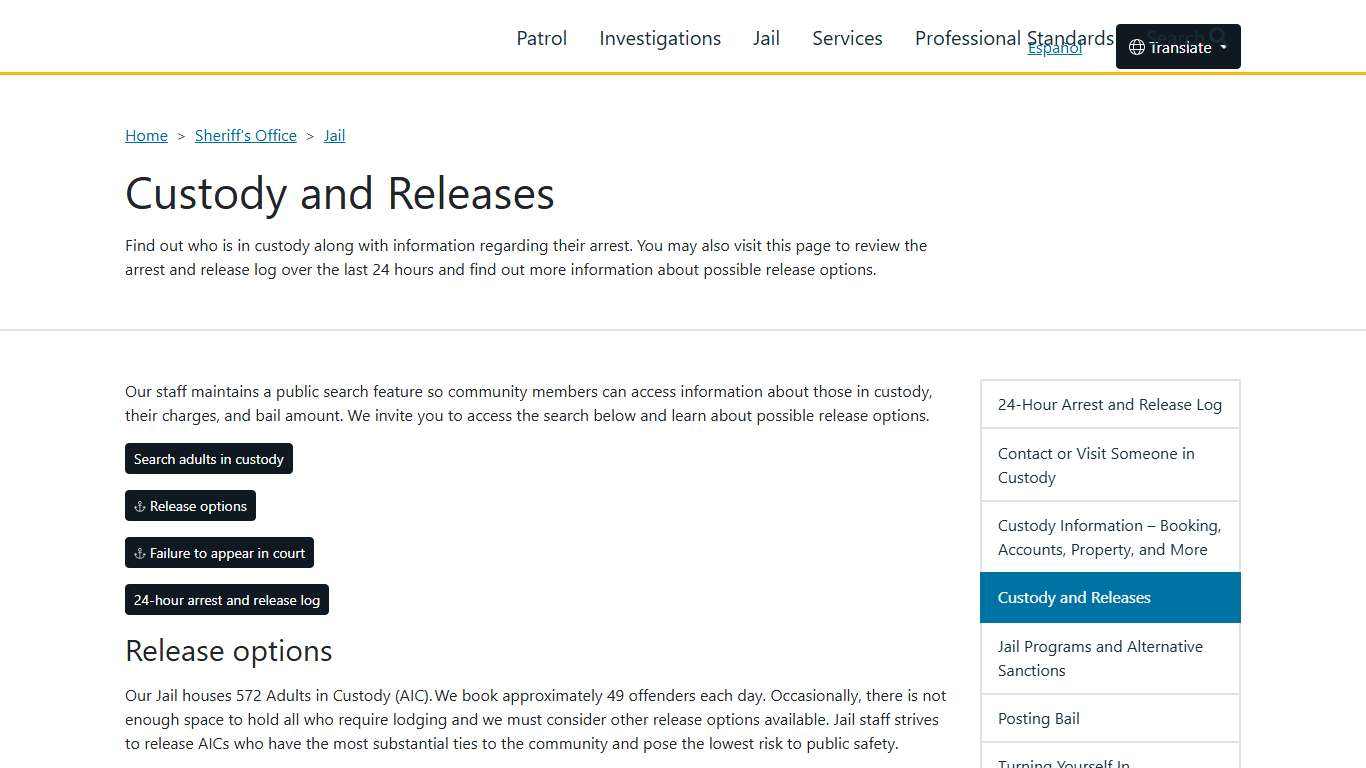This screenshot has height=768, width=1366.
Task: Select Jail Programs and Alternative Sanctions
Action: [1100, 658]
